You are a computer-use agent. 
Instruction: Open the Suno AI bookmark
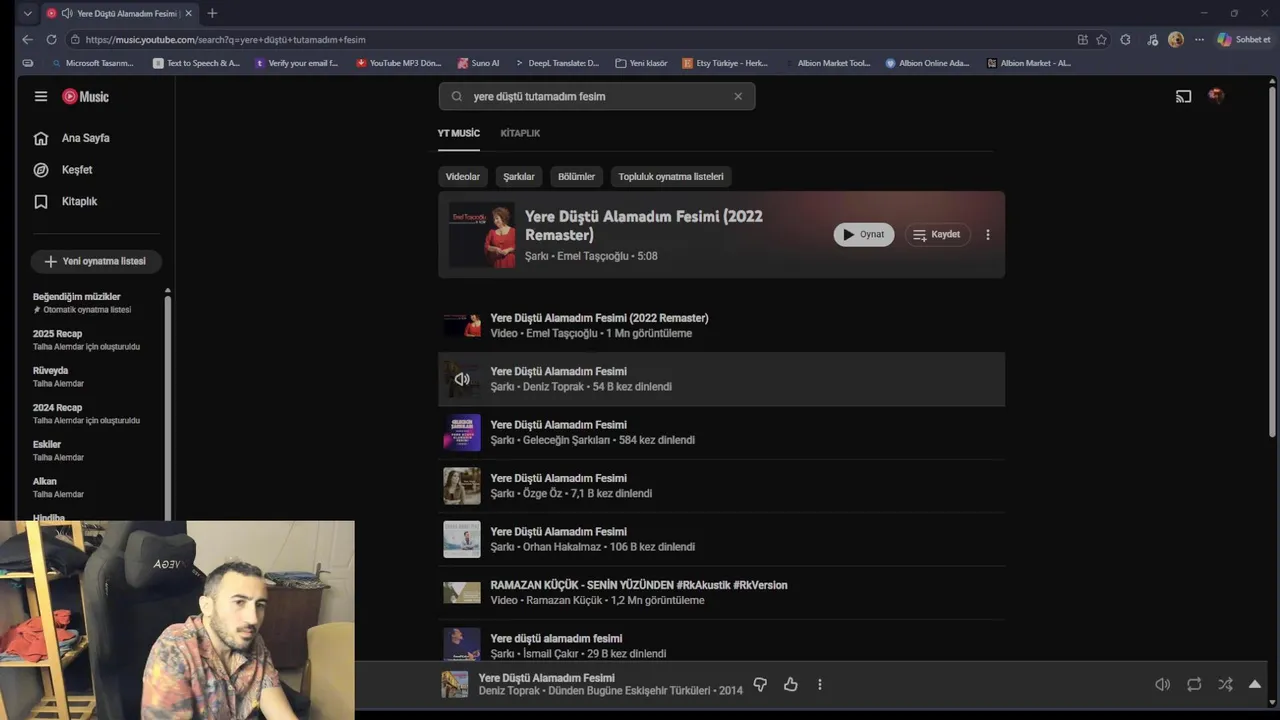pyautogui.click(x=479, y=63)
